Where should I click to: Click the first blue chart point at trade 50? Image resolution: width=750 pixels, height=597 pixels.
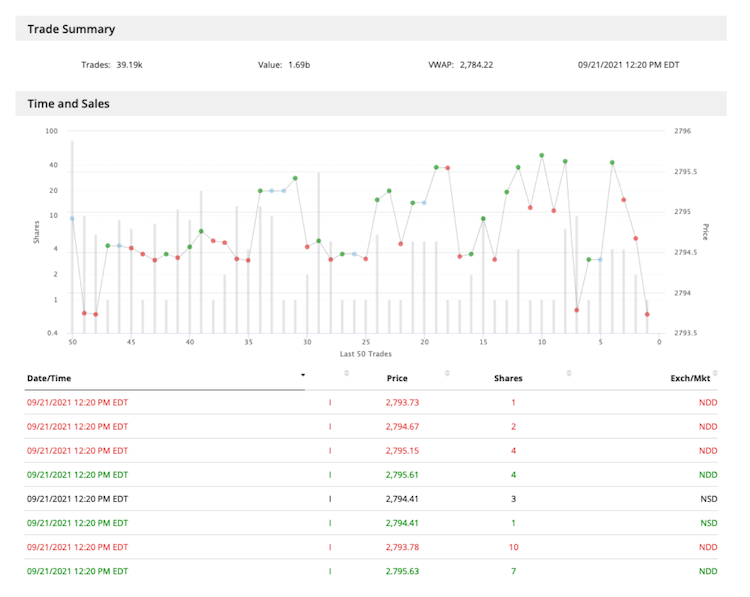click(72, 218)
